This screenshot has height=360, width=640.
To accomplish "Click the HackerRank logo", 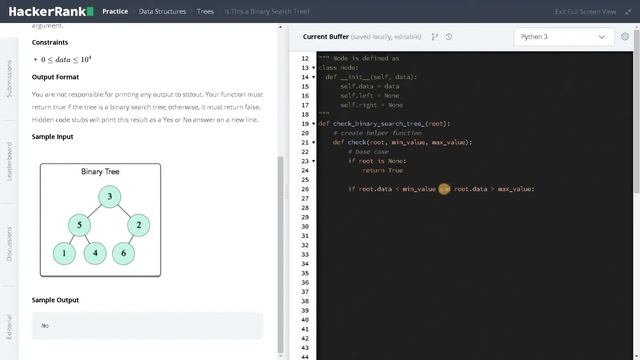I will [51, 11].
